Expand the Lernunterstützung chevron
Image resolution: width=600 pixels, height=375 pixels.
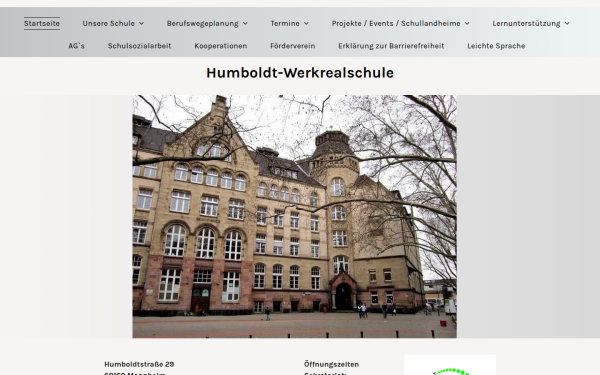(x=567, y=23)
